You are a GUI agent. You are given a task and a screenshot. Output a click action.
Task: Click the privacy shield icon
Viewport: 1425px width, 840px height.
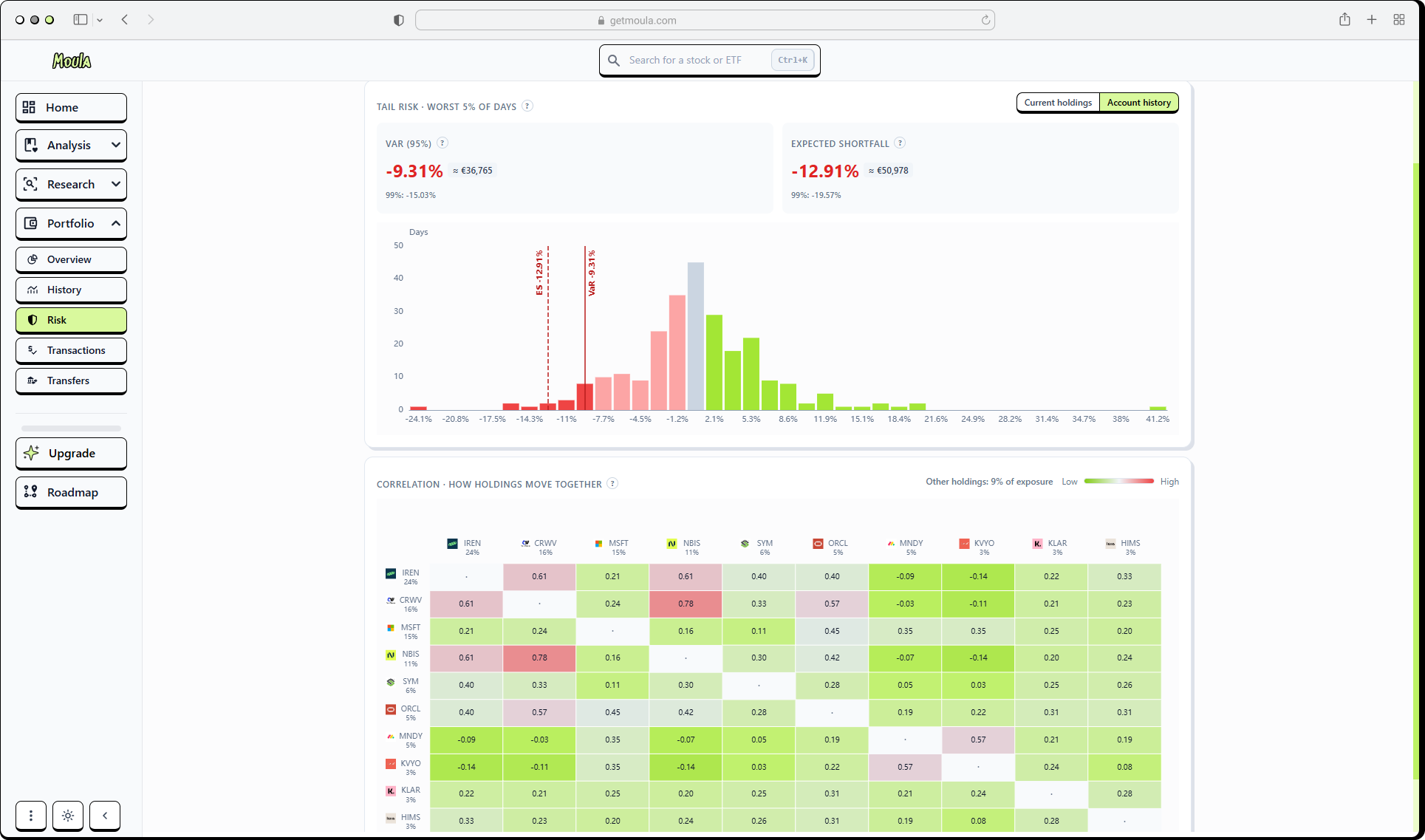(x=399, y=20)
